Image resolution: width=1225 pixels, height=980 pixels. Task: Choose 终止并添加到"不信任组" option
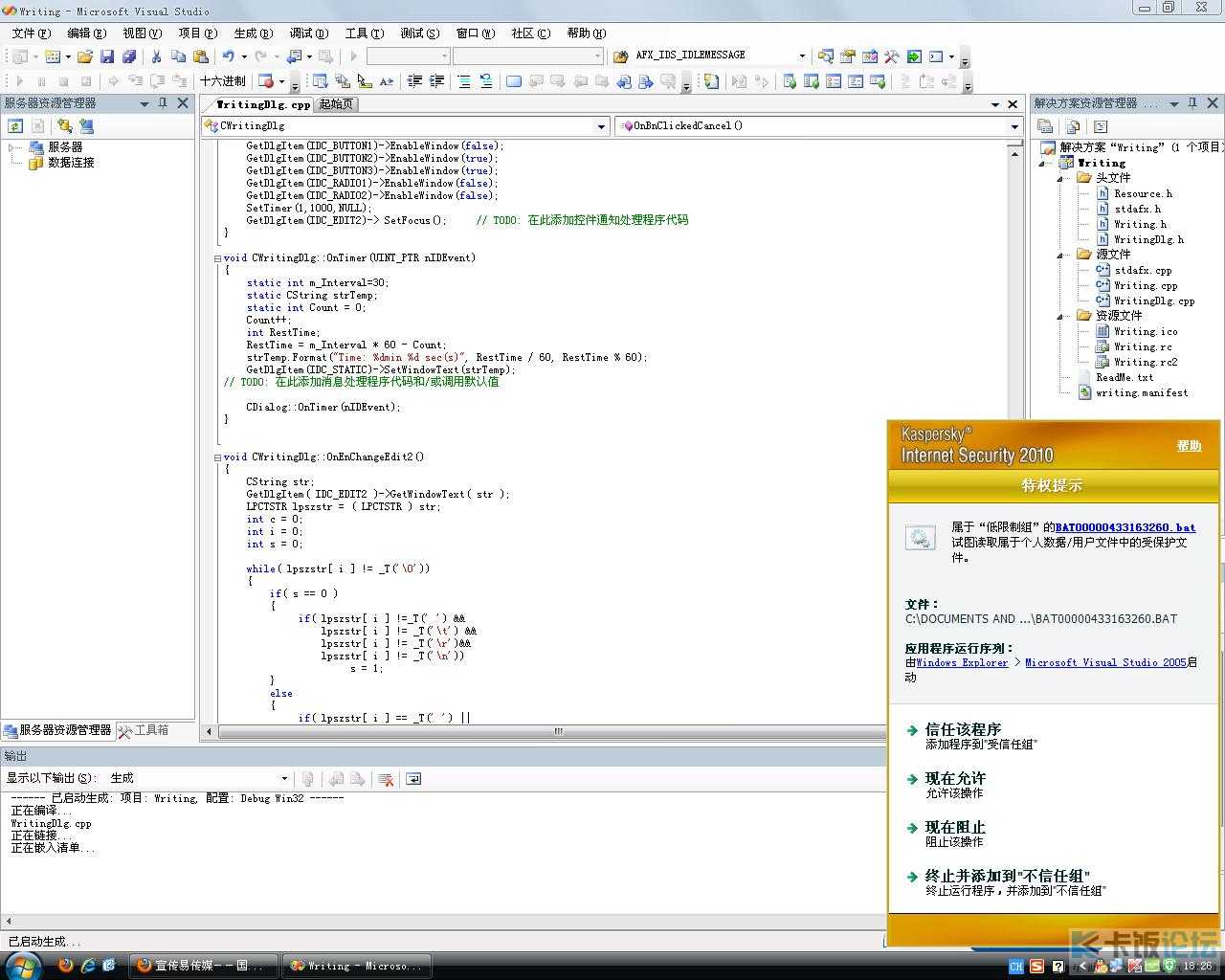coord(1008,876)
